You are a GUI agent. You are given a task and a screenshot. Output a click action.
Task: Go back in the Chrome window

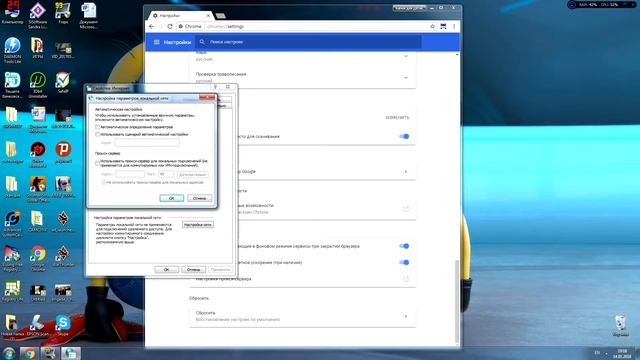coord(152,27)
